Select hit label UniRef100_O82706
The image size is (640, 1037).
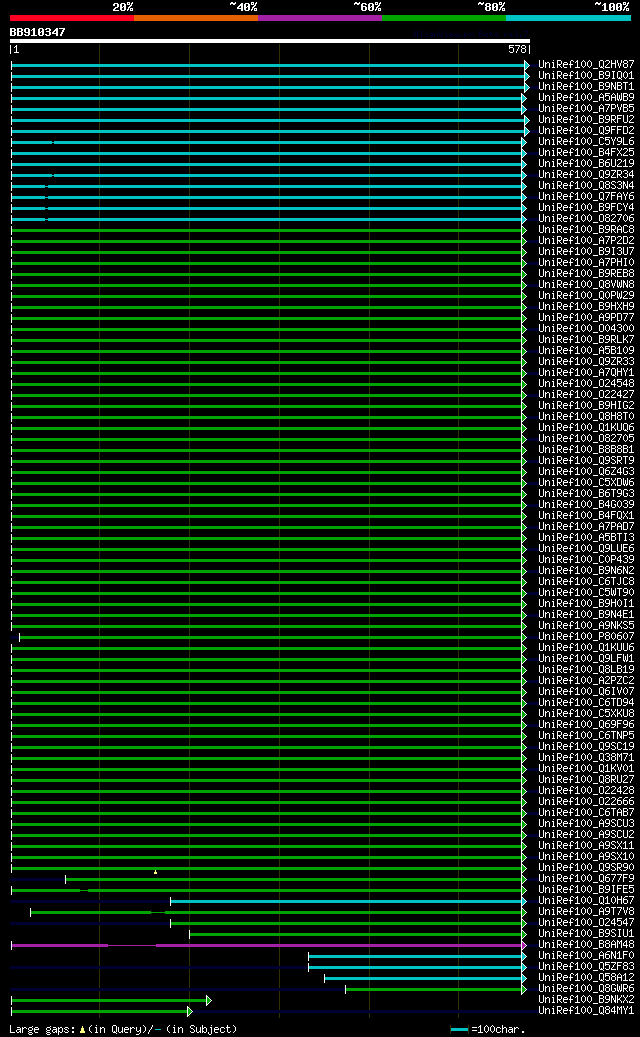pos(586,219)
